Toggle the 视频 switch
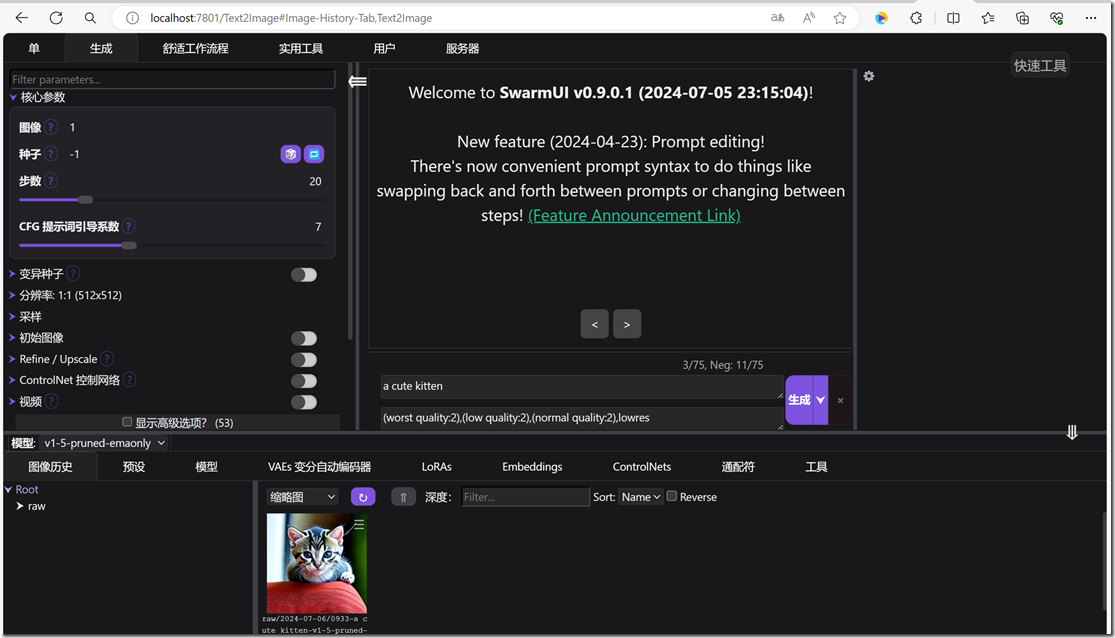This screenshot has height=638, width=1115. tap(304, 403)
